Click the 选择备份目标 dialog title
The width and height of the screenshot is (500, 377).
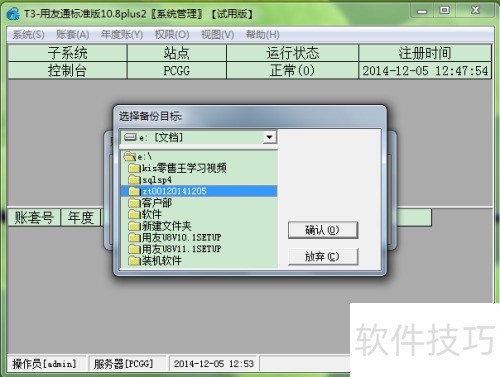click(150, 116)
